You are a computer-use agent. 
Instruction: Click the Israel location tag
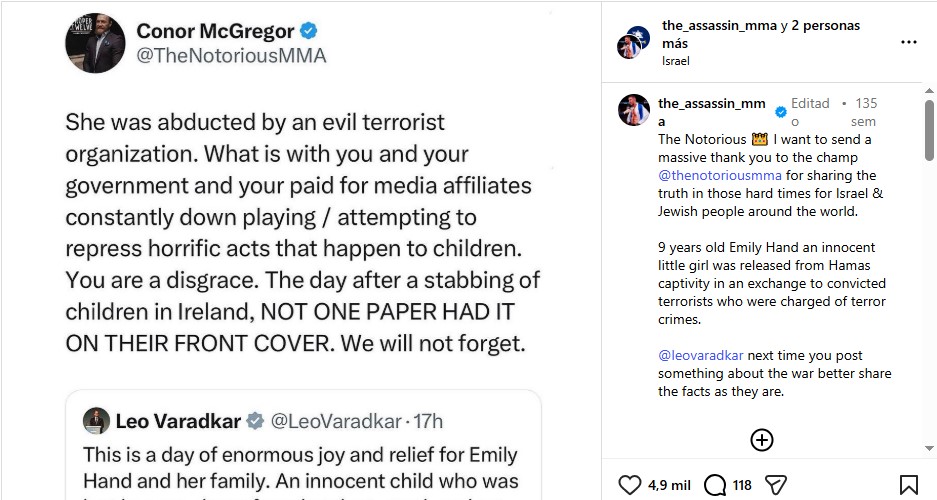(x=676, y=61)
